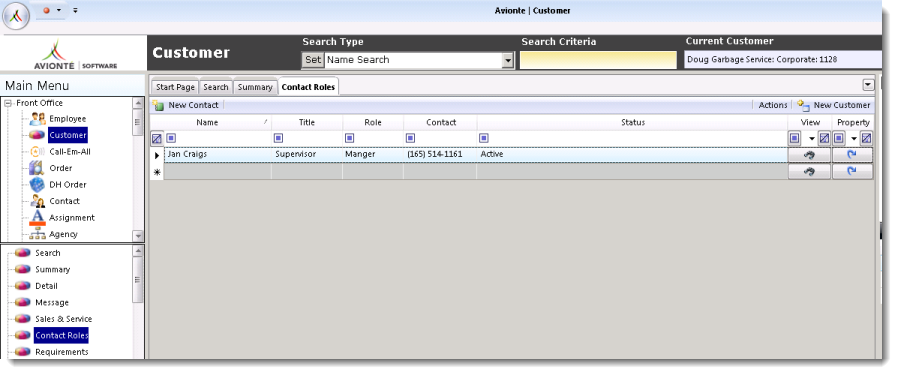Sort by the Status column header
The image size is (897, 374).
[633, 122]
